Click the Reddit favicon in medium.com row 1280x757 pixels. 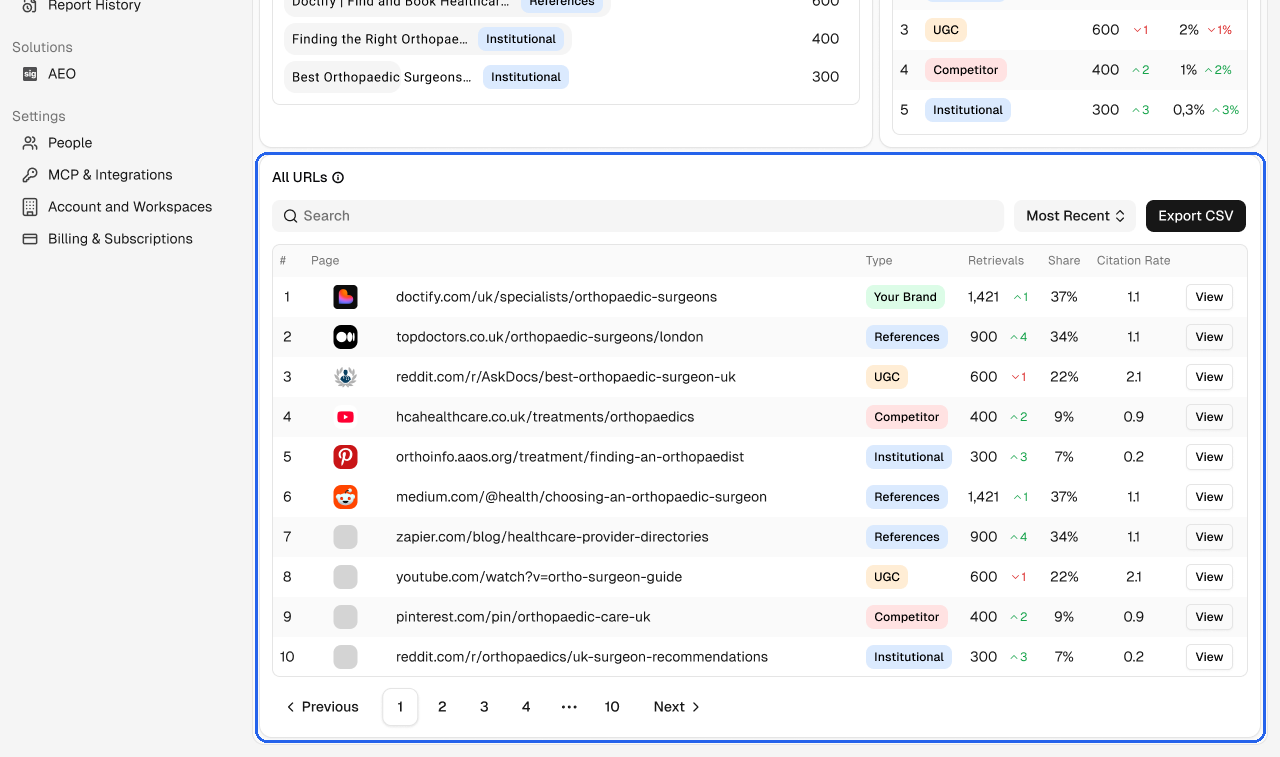point(345,497)
